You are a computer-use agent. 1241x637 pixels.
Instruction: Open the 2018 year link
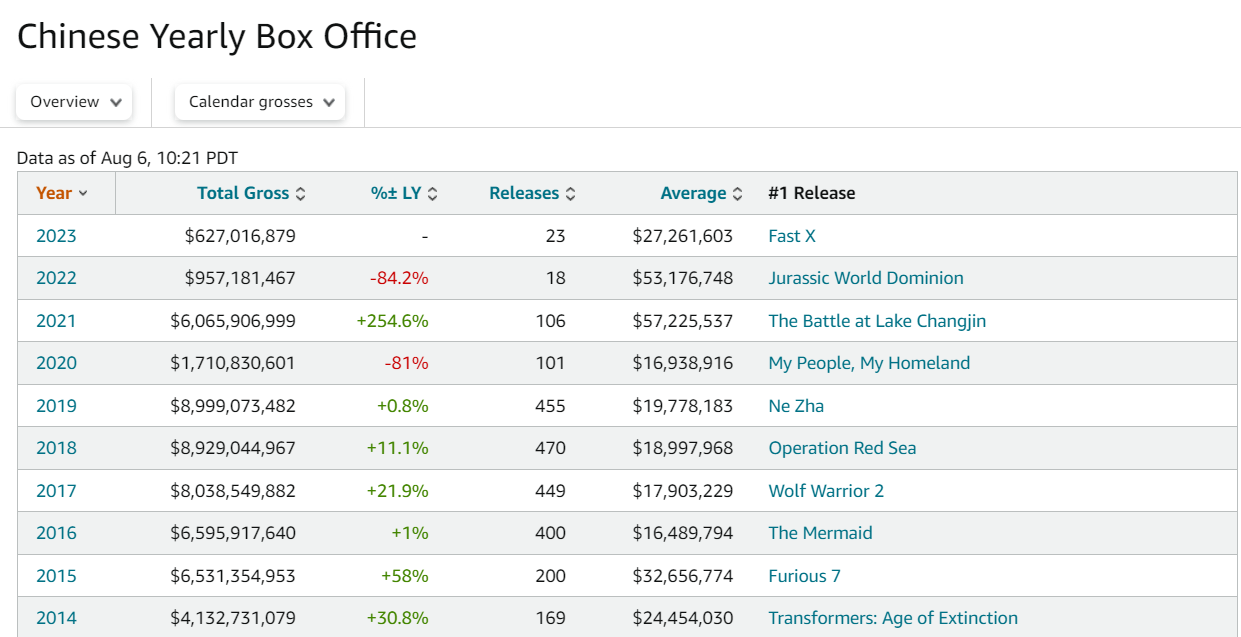pyautogui.click(x=56, y=448)
